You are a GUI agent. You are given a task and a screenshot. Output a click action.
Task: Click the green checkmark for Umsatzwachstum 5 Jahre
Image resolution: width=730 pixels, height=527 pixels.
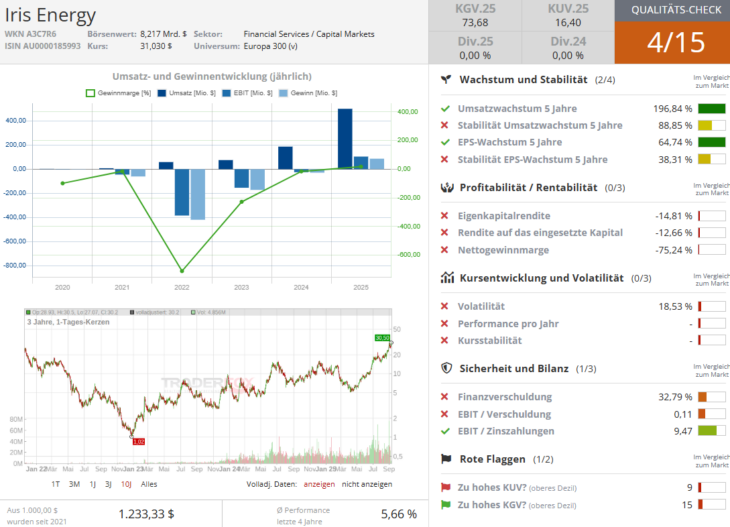[445, 108]
